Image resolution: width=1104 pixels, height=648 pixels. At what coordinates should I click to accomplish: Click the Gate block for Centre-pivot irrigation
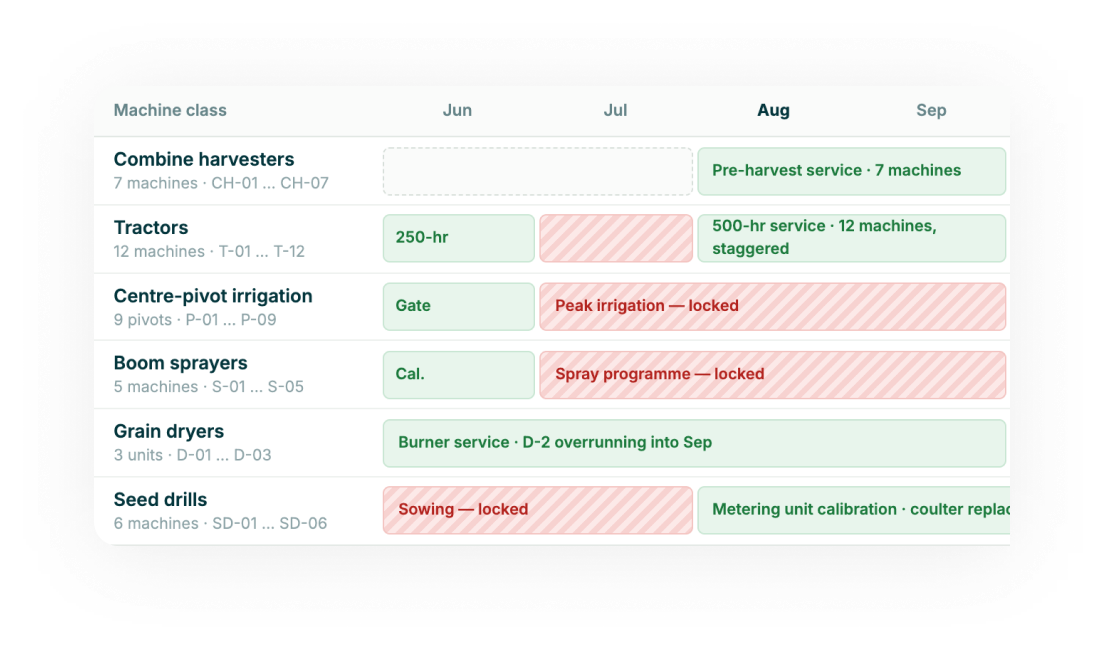(x=458, y=306)
